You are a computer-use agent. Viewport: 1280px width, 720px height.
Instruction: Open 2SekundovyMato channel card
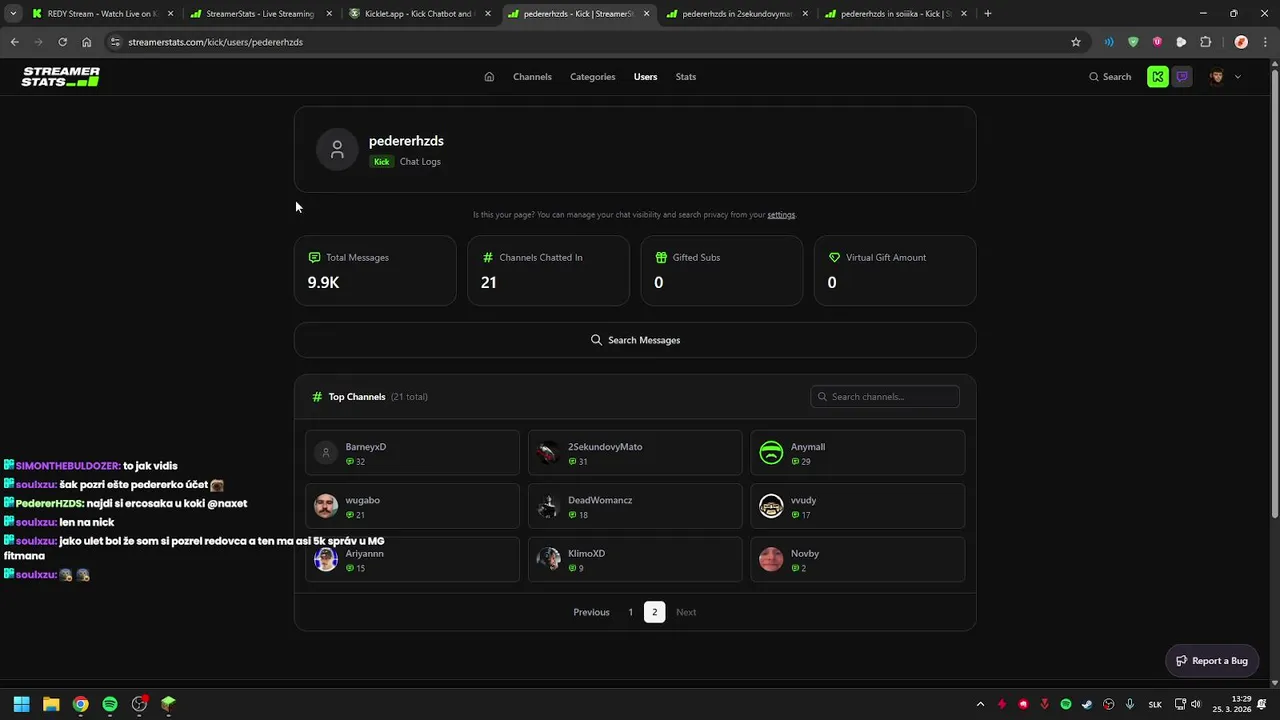[x=635, y=453]
